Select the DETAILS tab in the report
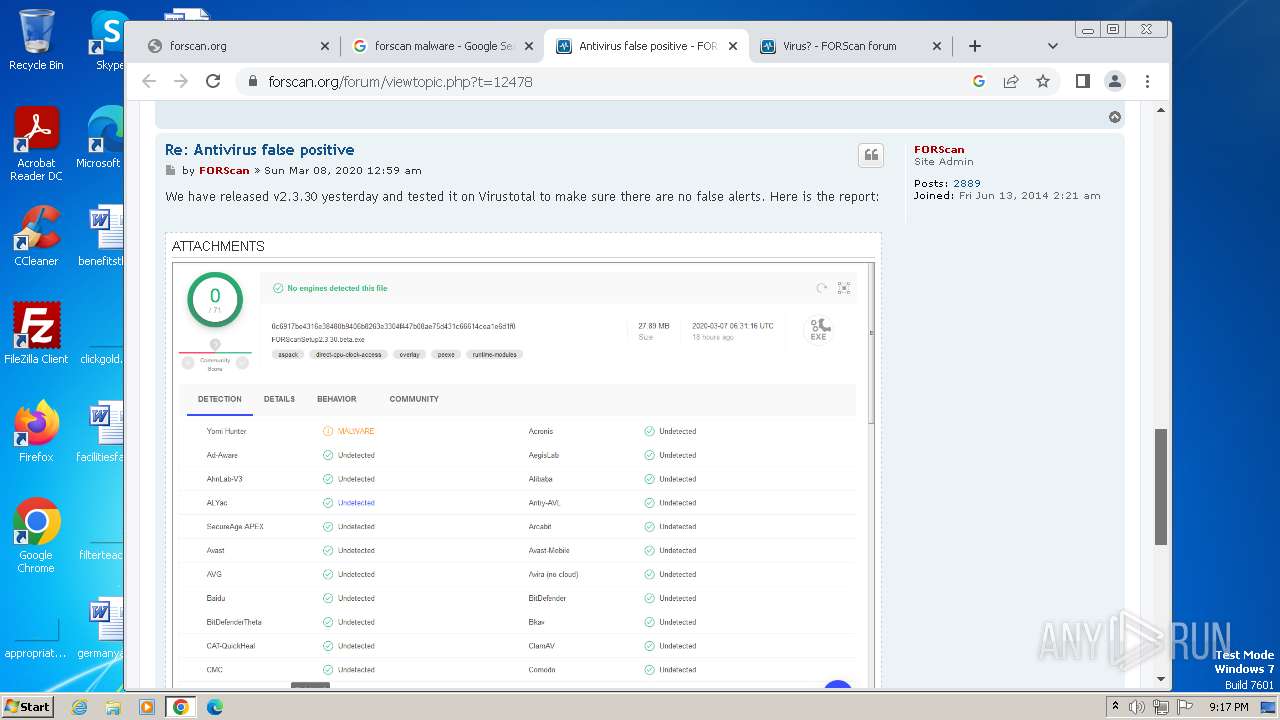The height and width of the screenshot is (720, 1280). coord(279,399)
